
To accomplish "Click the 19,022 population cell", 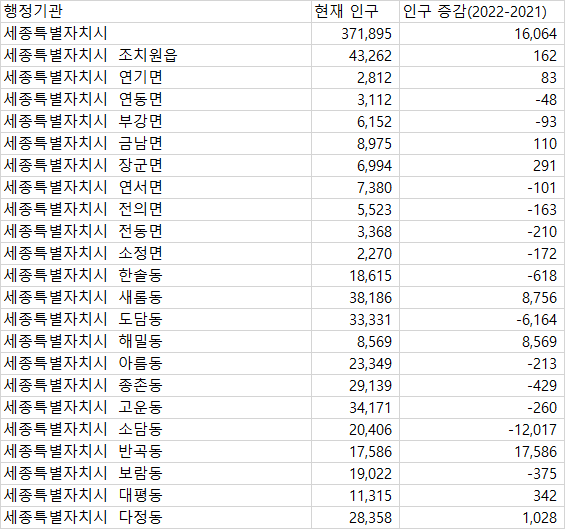I will coord(355,474).
